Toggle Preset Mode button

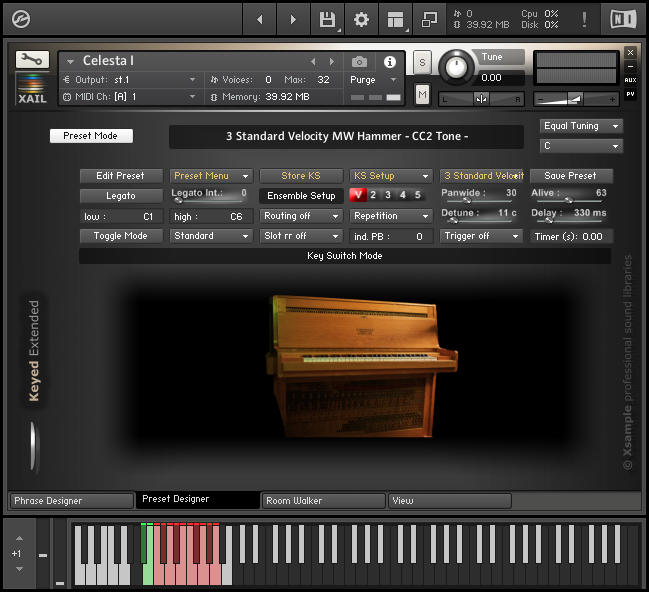(91, 136)
